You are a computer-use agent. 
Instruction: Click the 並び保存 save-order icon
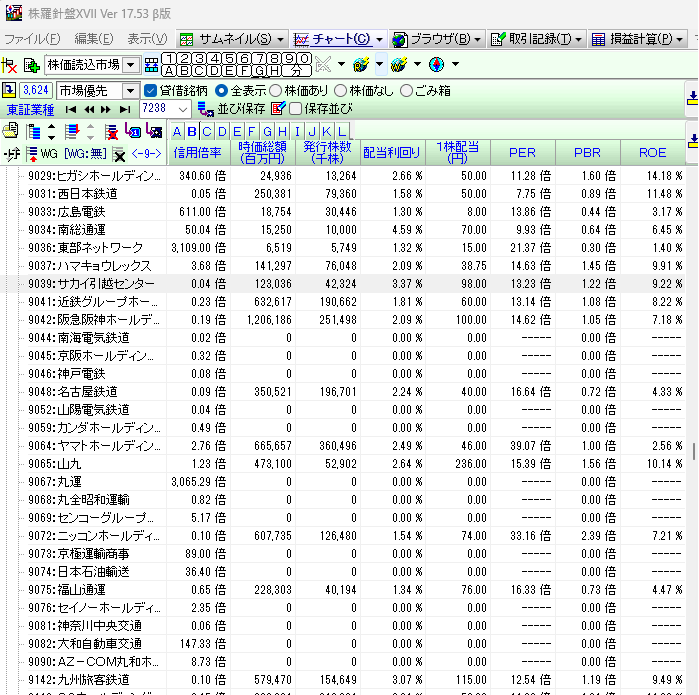coord(205,108)
